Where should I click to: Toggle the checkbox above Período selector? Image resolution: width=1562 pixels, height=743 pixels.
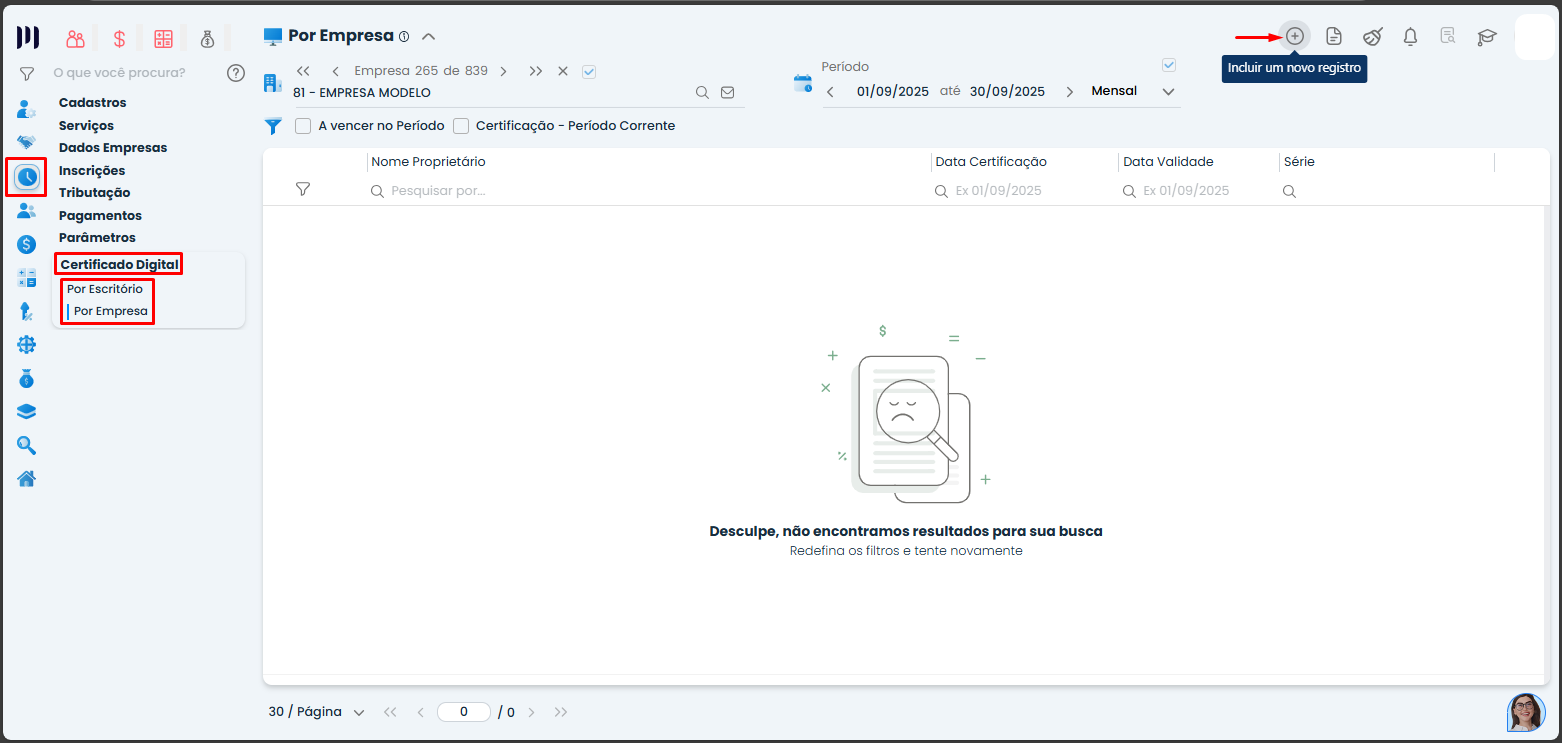[x=1169, y=66]
